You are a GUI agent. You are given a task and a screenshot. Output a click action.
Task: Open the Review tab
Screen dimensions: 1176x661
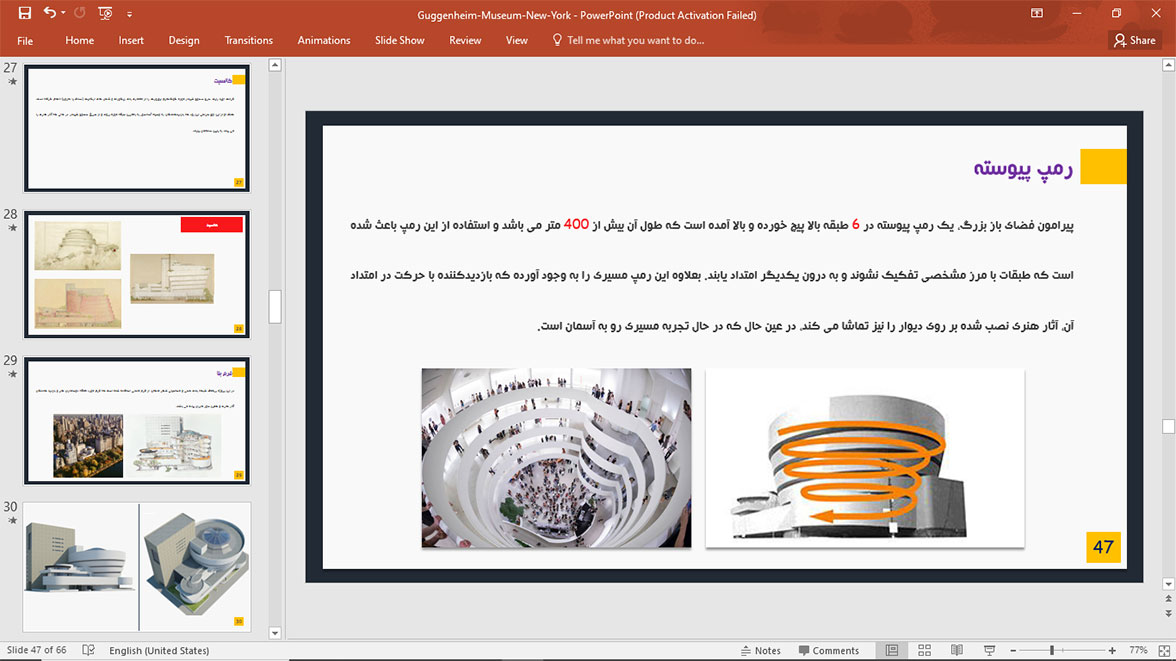465,41
